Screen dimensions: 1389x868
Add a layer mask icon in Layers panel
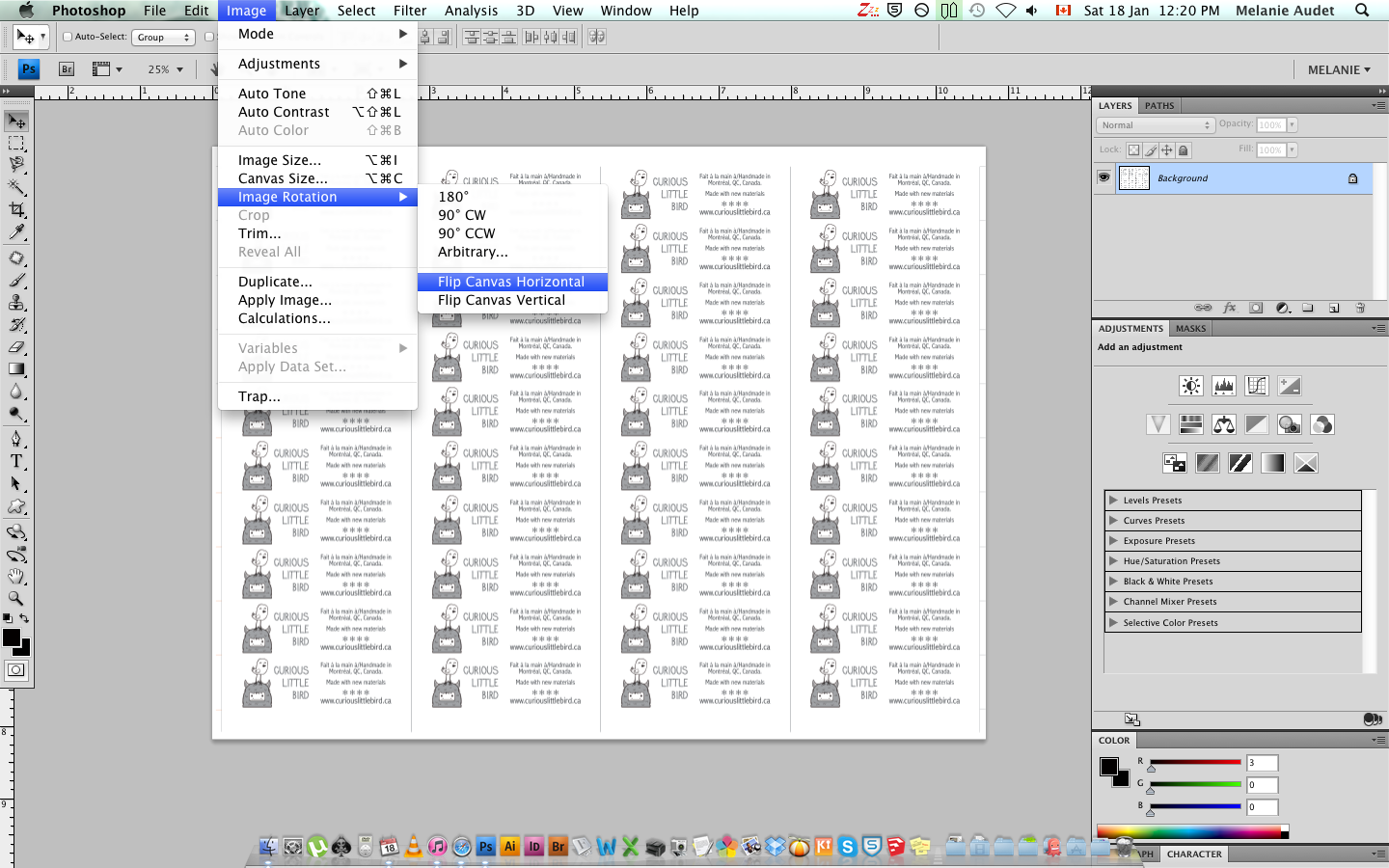coord(1256,308)
